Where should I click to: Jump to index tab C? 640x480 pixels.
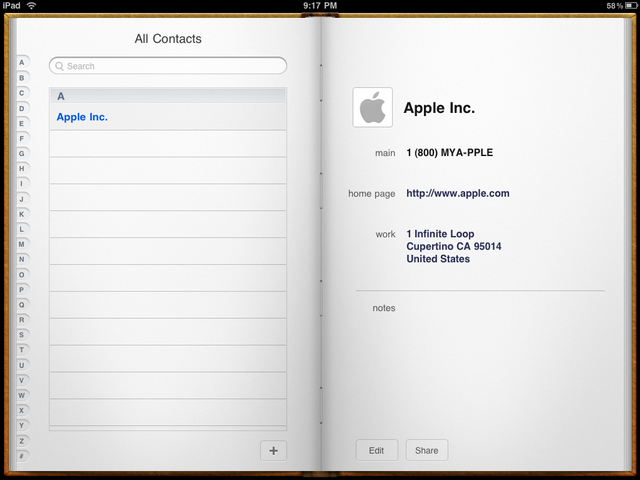pos(22,93)
